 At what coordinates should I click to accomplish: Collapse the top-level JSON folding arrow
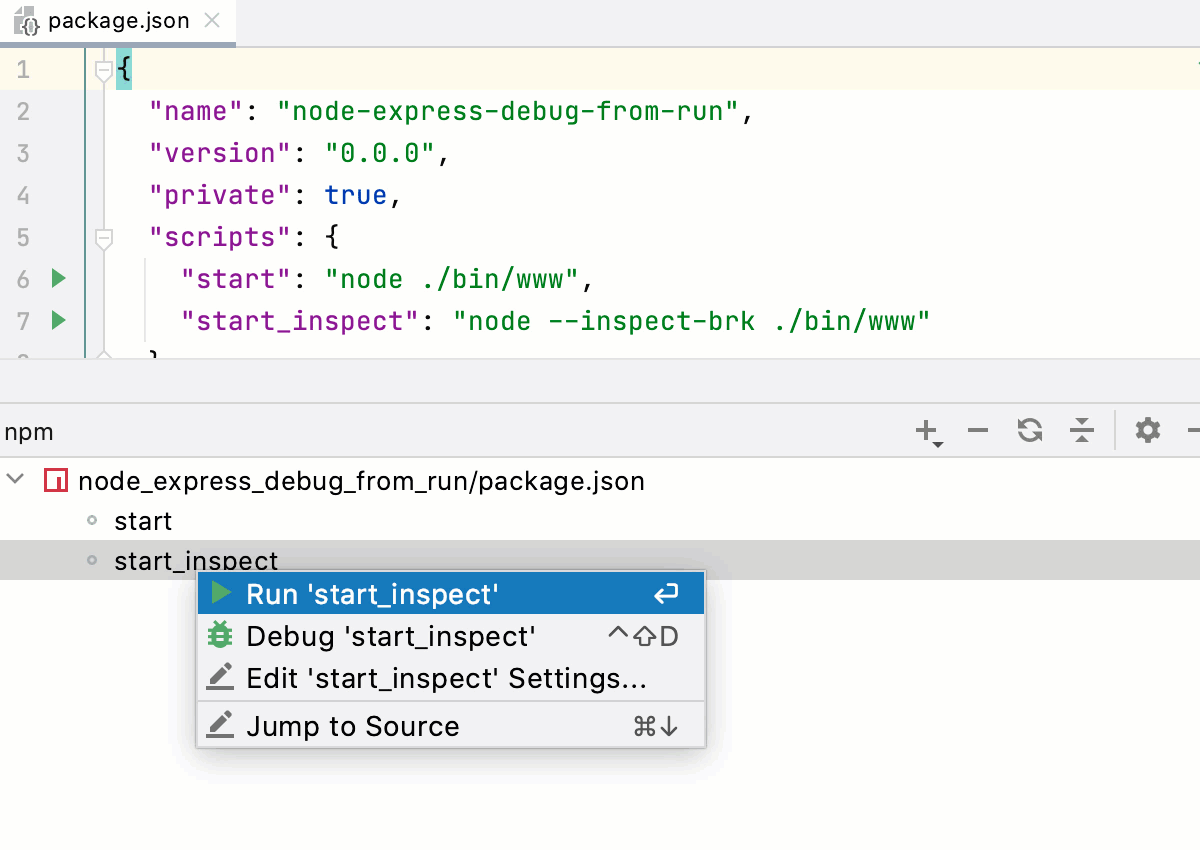103,70
